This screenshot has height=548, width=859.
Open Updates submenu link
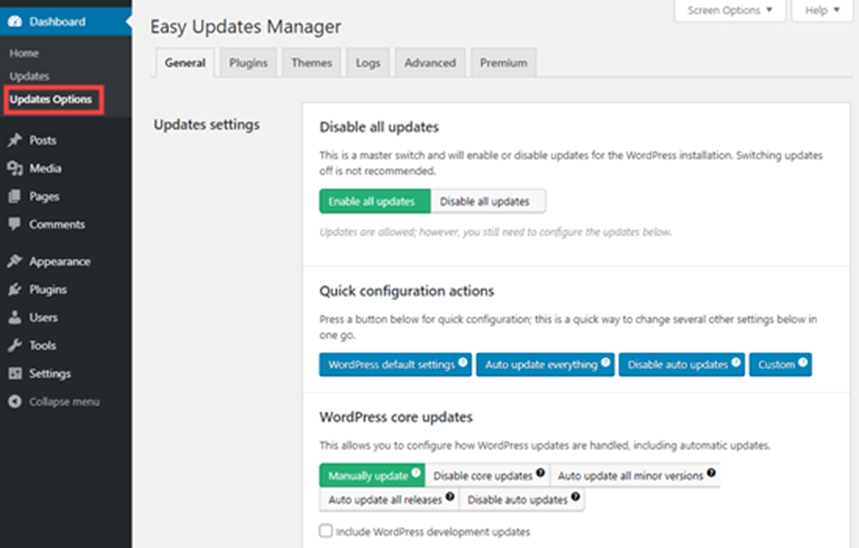(x=30, y=76)
